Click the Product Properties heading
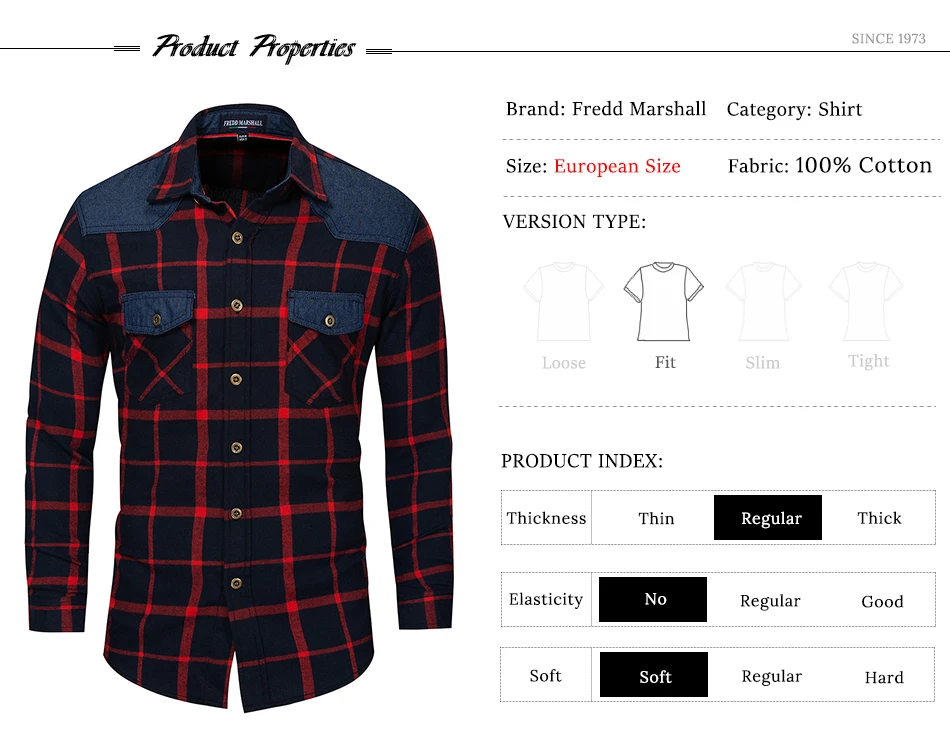 click(253, 47)
